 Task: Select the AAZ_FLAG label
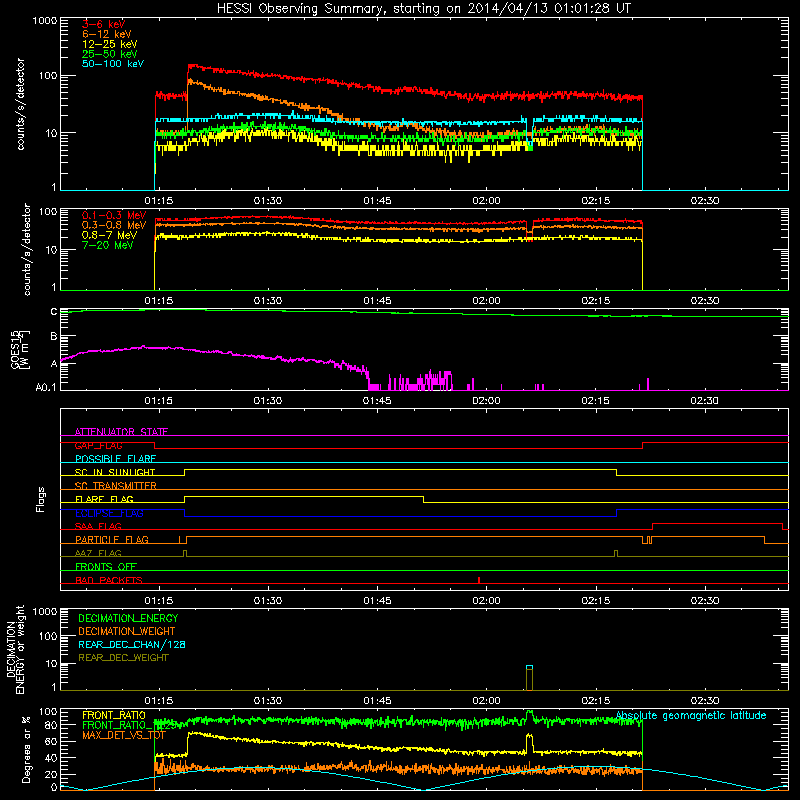98,553
